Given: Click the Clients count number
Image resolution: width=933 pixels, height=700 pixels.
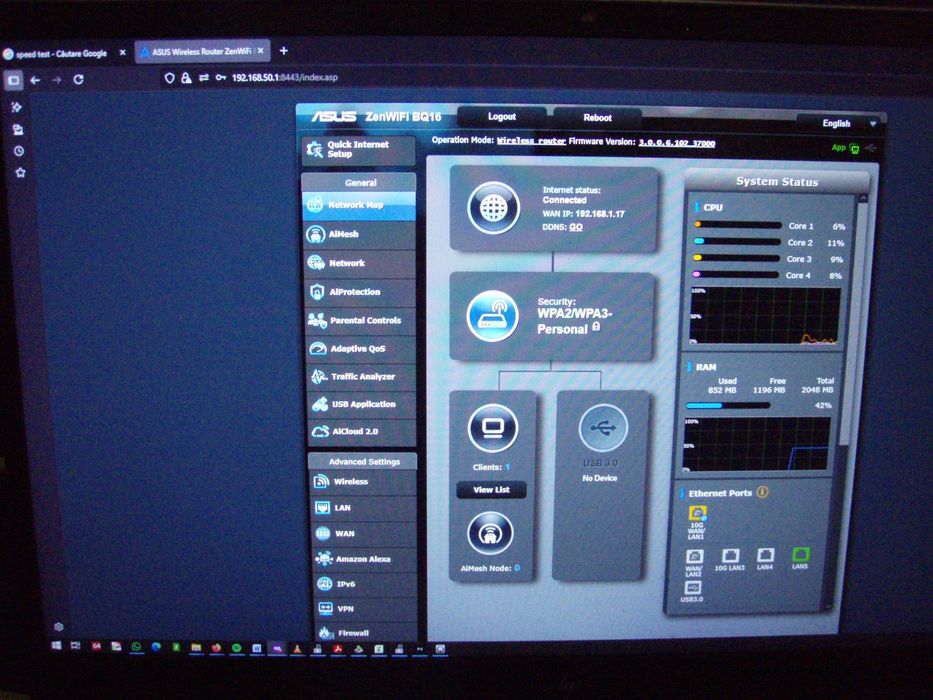Looking at the screenshot, I should tap(508, 467).
